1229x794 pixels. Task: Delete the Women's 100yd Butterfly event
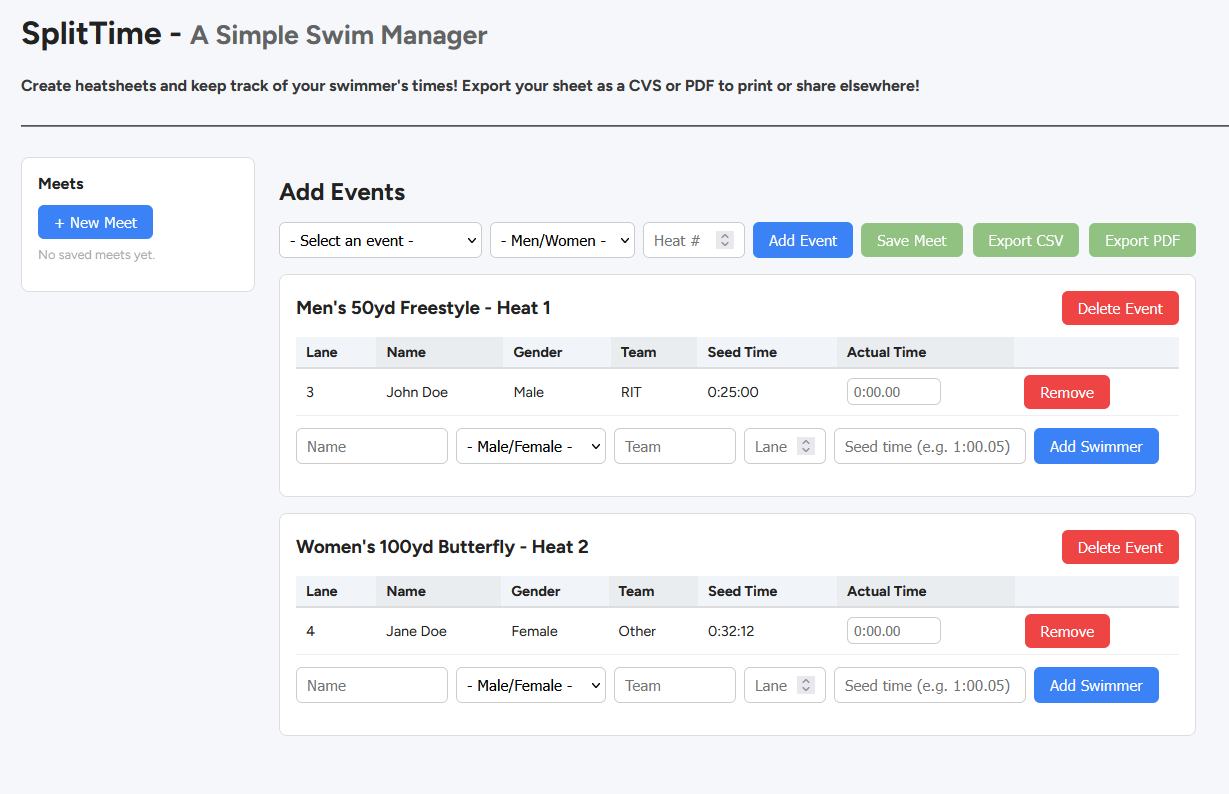1120,547
